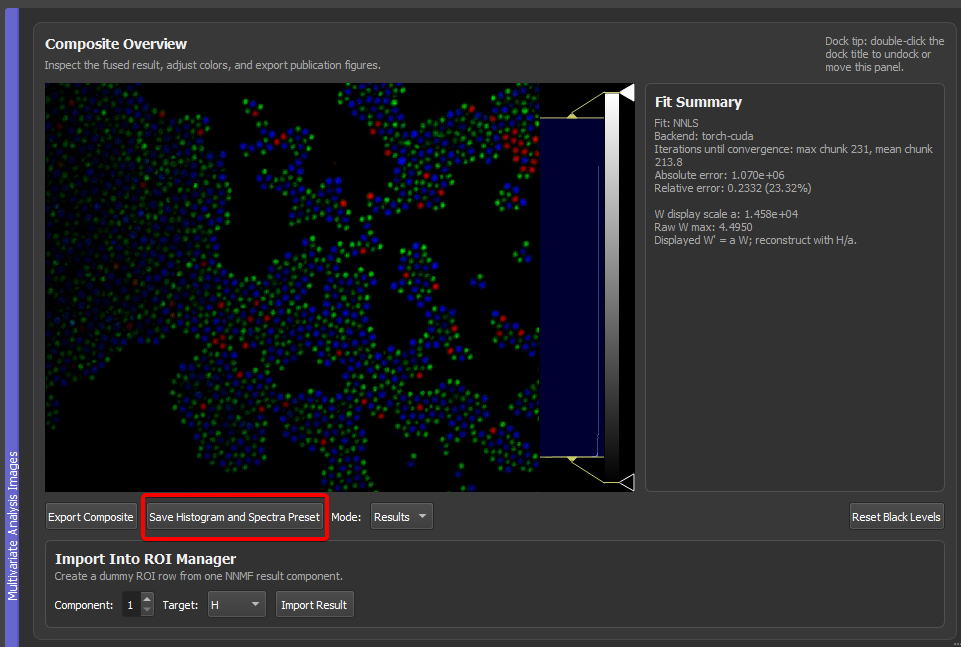Click the grayscale gradient bar
Image resolution: width=961 pixels, height=647 pixels.
pyautogui.click(x=612, y=287)
